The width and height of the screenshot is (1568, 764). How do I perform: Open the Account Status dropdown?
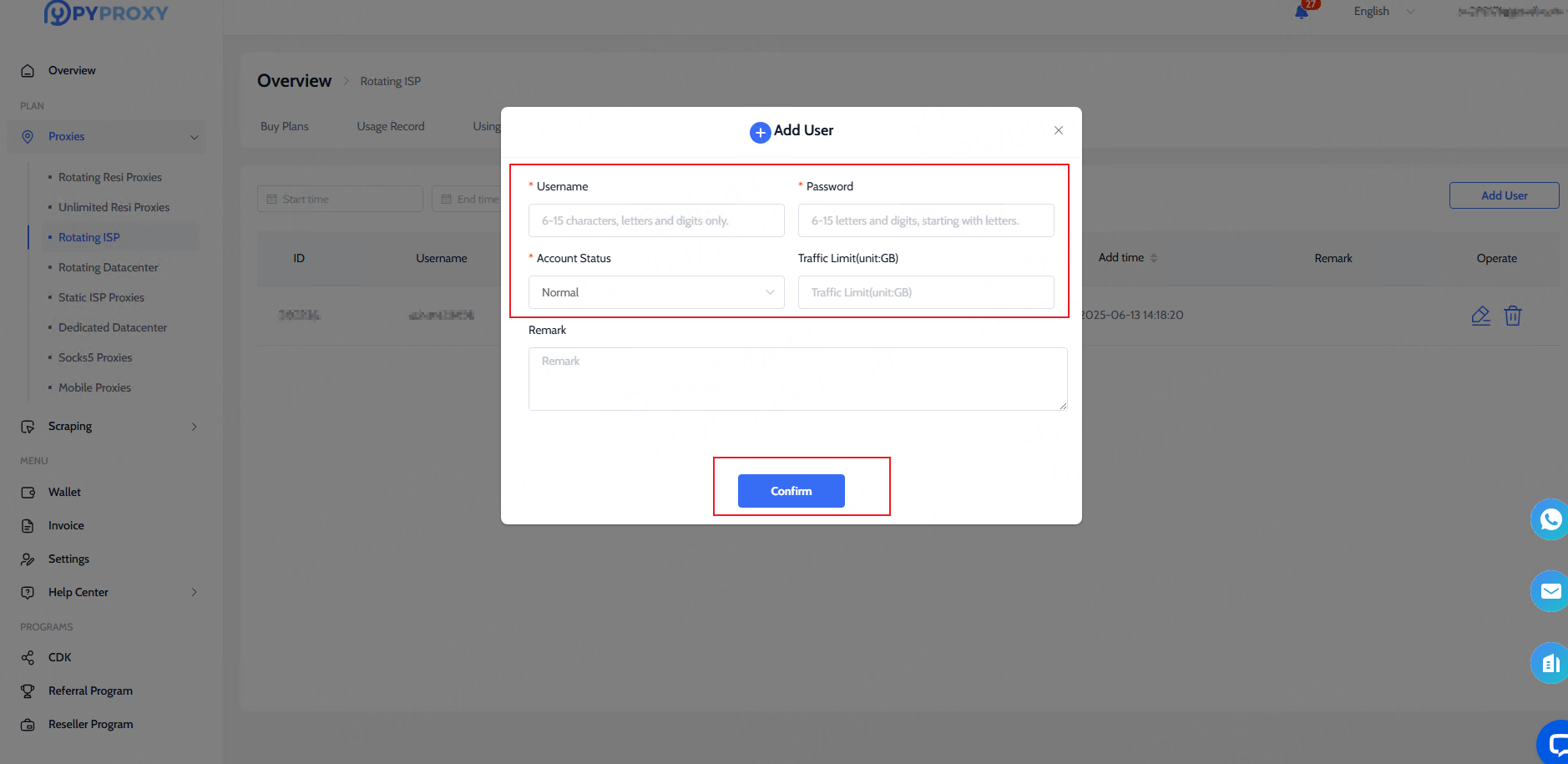tap(656, 292)
